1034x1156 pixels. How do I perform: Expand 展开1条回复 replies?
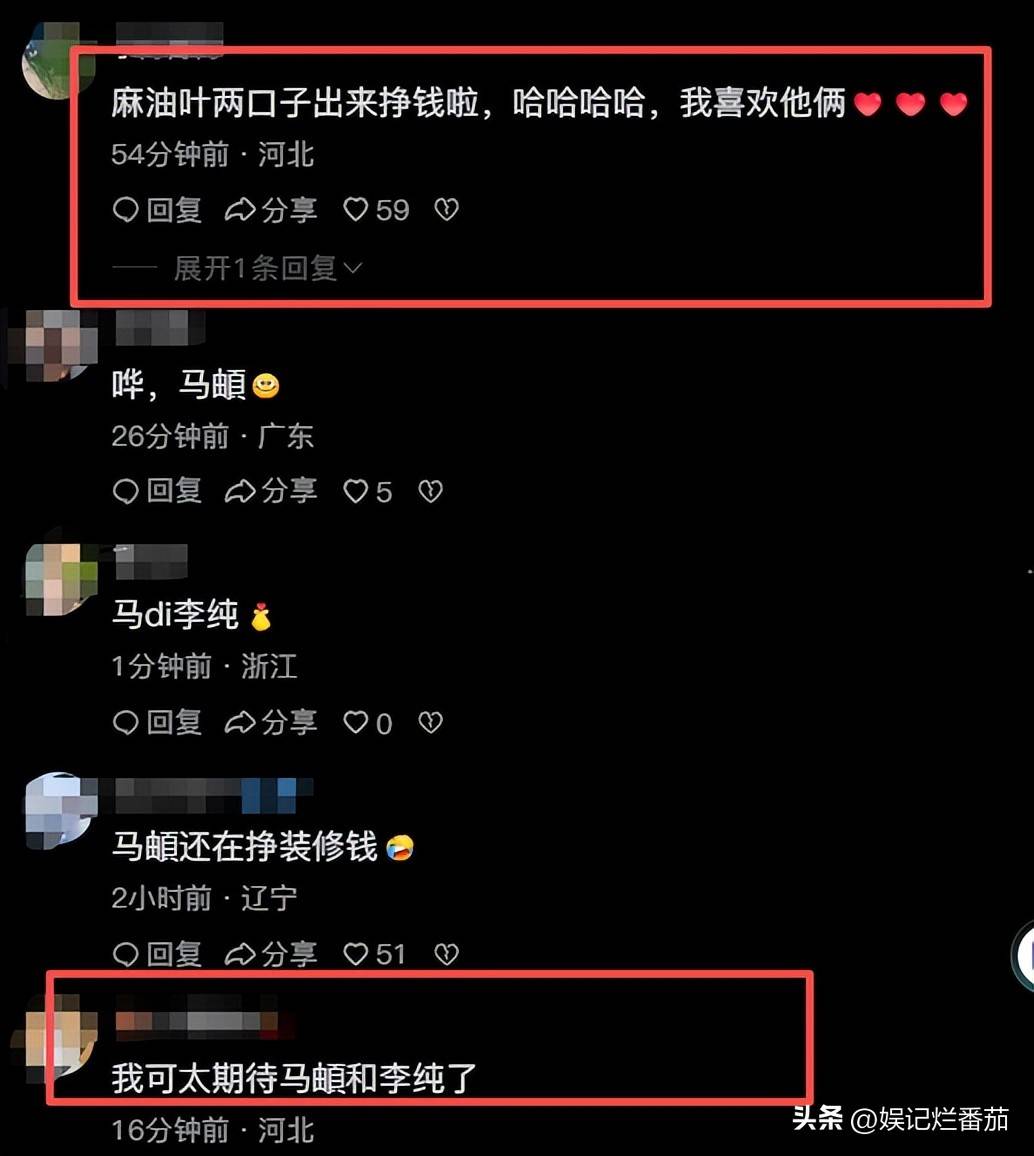coord(268,268)
